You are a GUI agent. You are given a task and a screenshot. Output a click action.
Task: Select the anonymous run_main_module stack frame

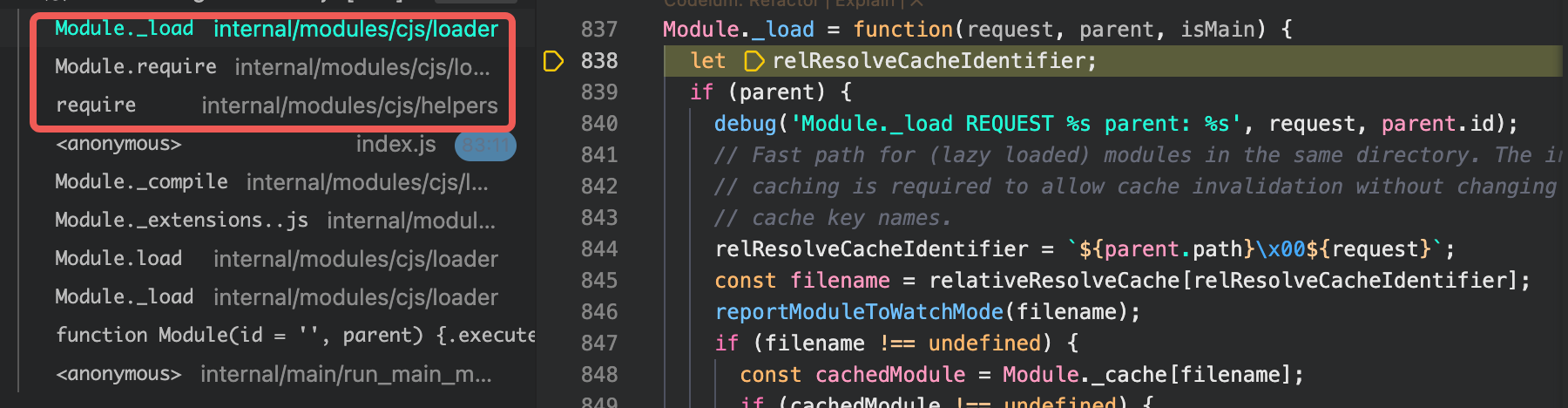coord(277,374)
